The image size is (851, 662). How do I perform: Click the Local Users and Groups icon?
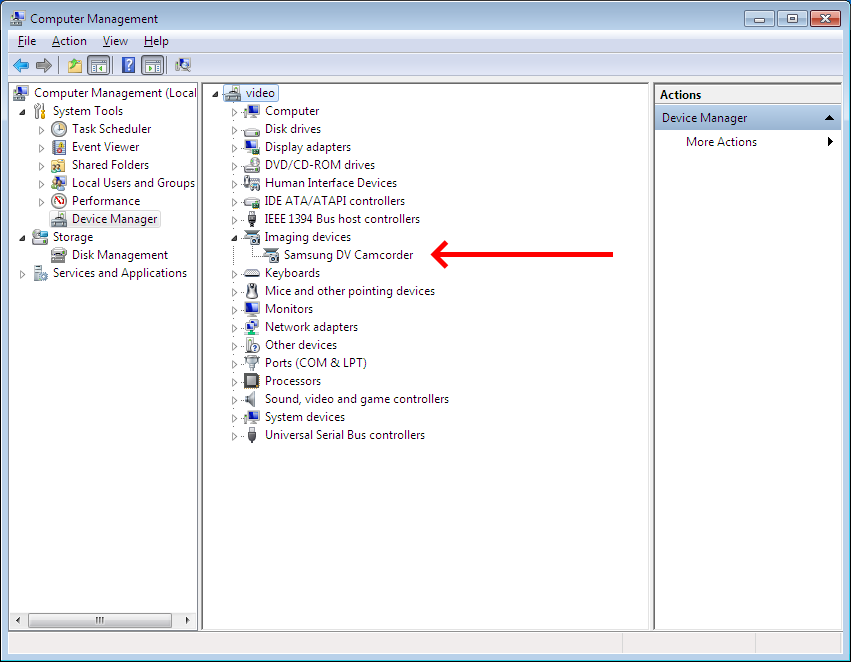pyautogui.click(x=59, y=183)
